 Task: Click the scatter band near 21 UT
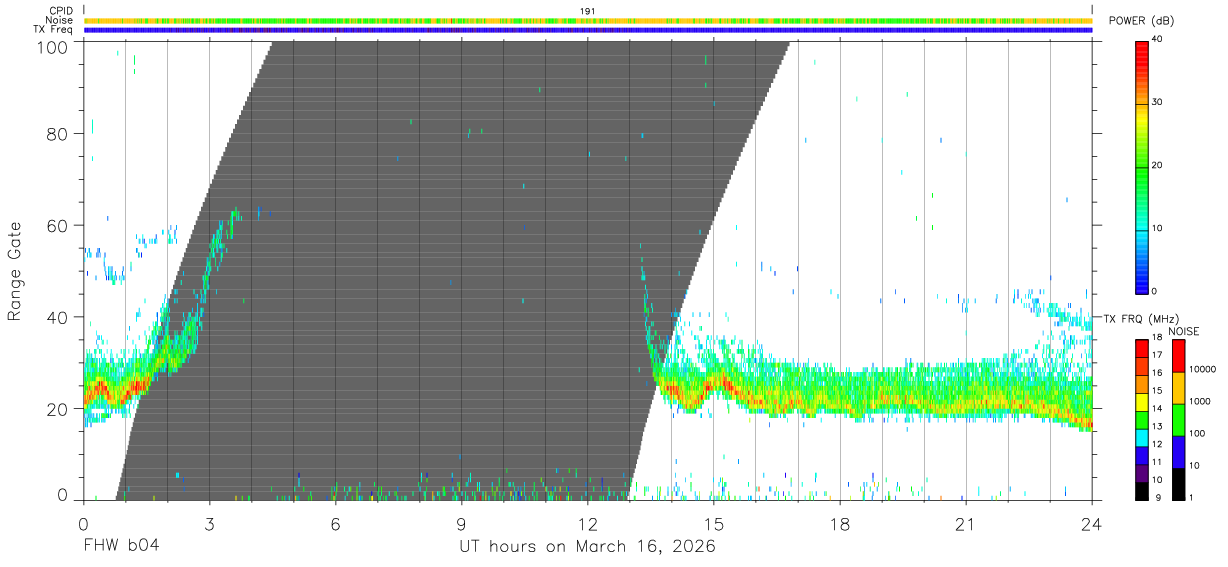tap(965, 392)
